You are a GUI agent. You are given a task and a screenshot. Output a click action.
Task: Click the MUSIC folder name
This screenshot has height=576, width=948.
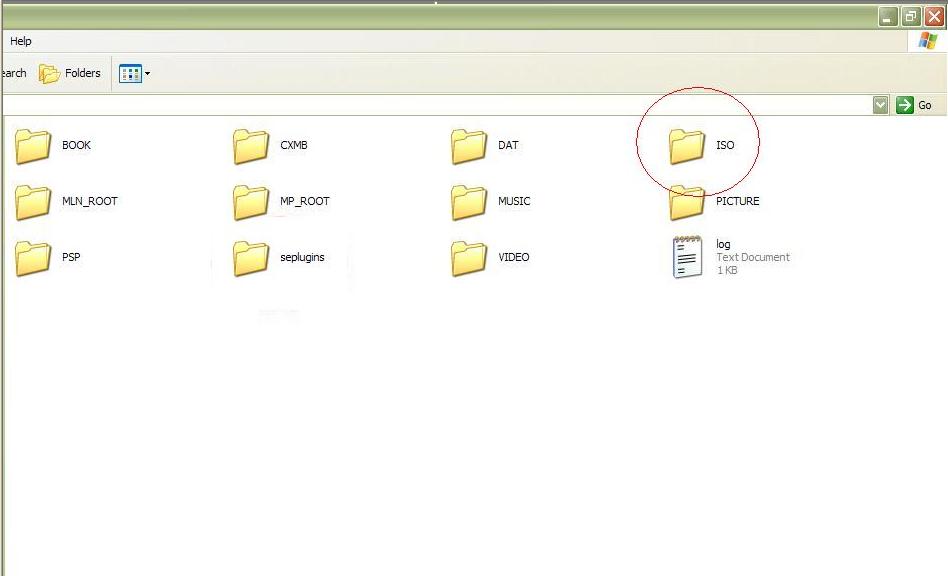(x=514, y=201)
